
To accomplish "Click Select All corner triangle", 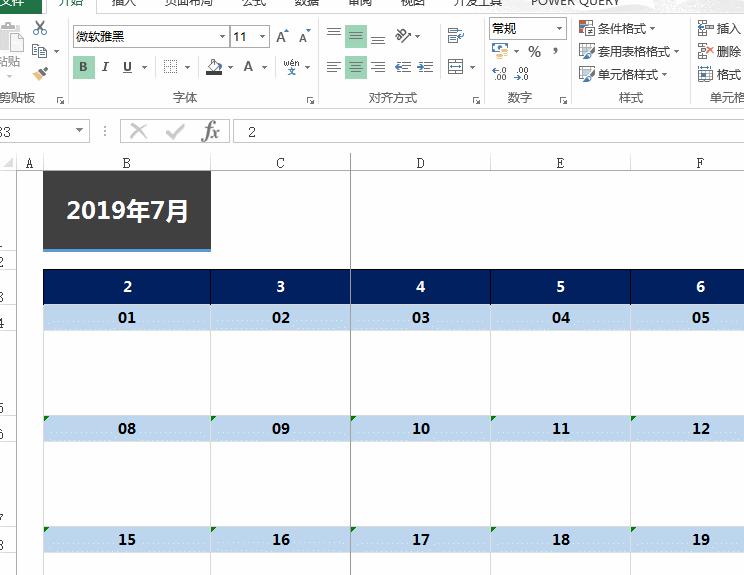I will (x=8, y=163).
